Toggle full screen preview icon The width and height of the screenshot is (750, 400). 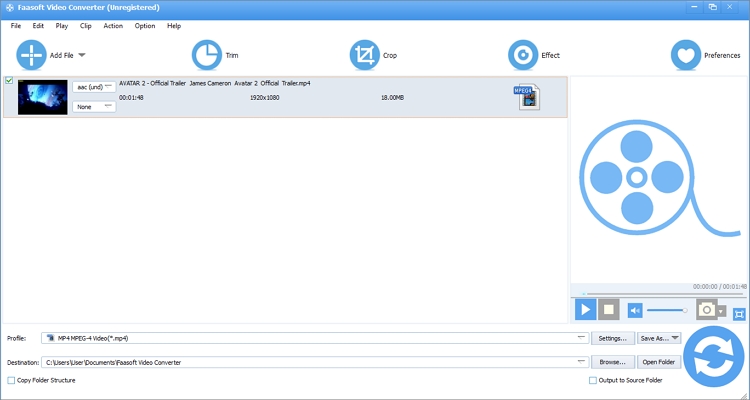pos(739,314)
